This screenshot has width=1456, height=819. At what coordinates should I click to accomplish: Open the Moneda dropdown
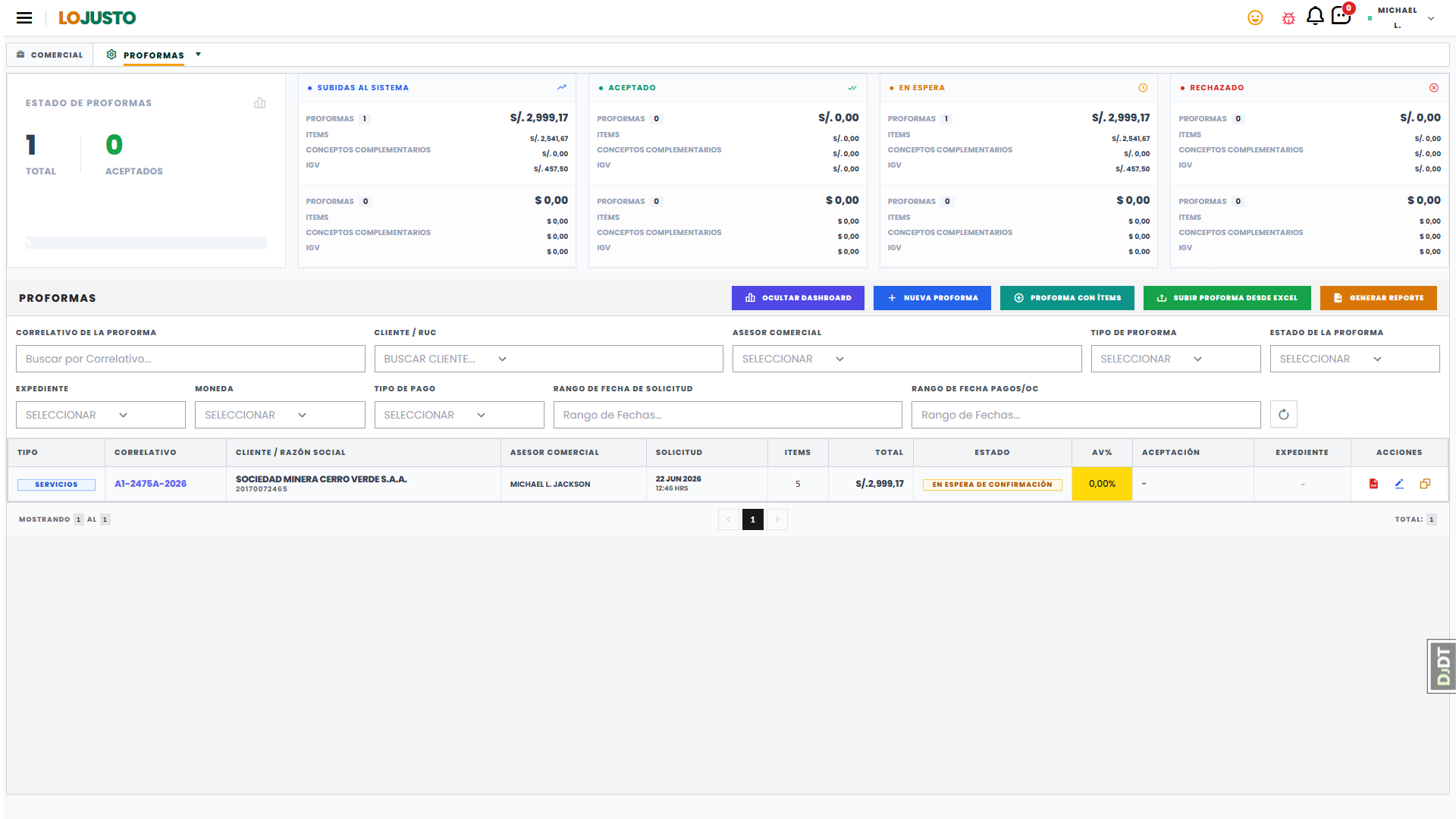(280, 415)
